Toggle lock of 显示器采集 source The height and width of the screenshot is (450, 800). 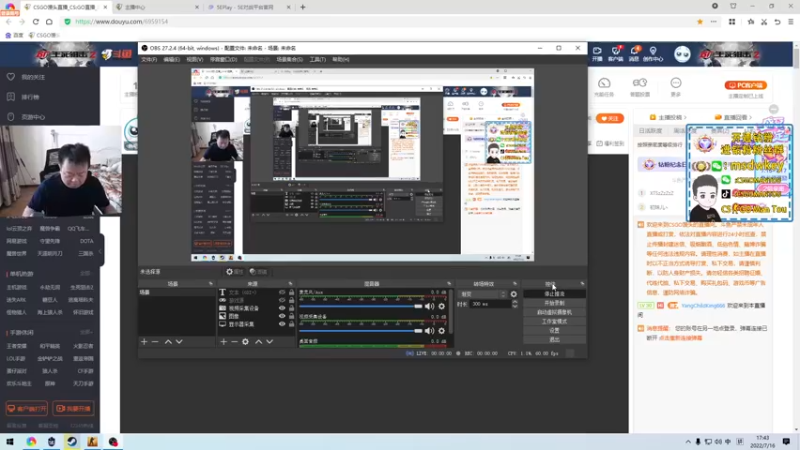click(291, 324)
